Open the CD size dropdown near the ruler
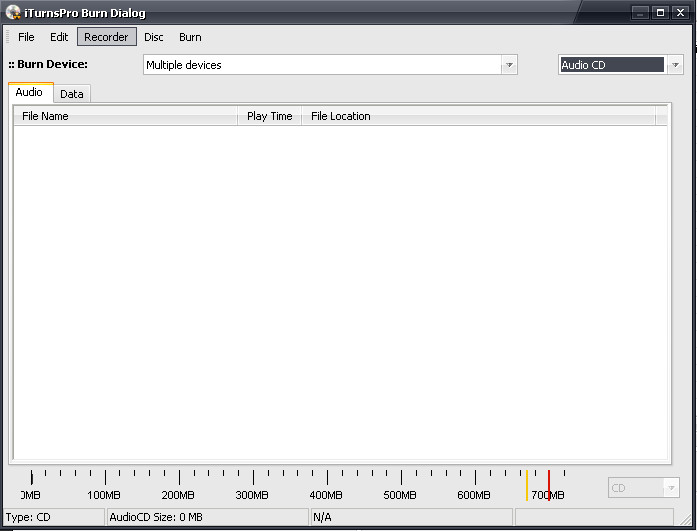This screenshot has height=531, width=697. tap(671, 488)
